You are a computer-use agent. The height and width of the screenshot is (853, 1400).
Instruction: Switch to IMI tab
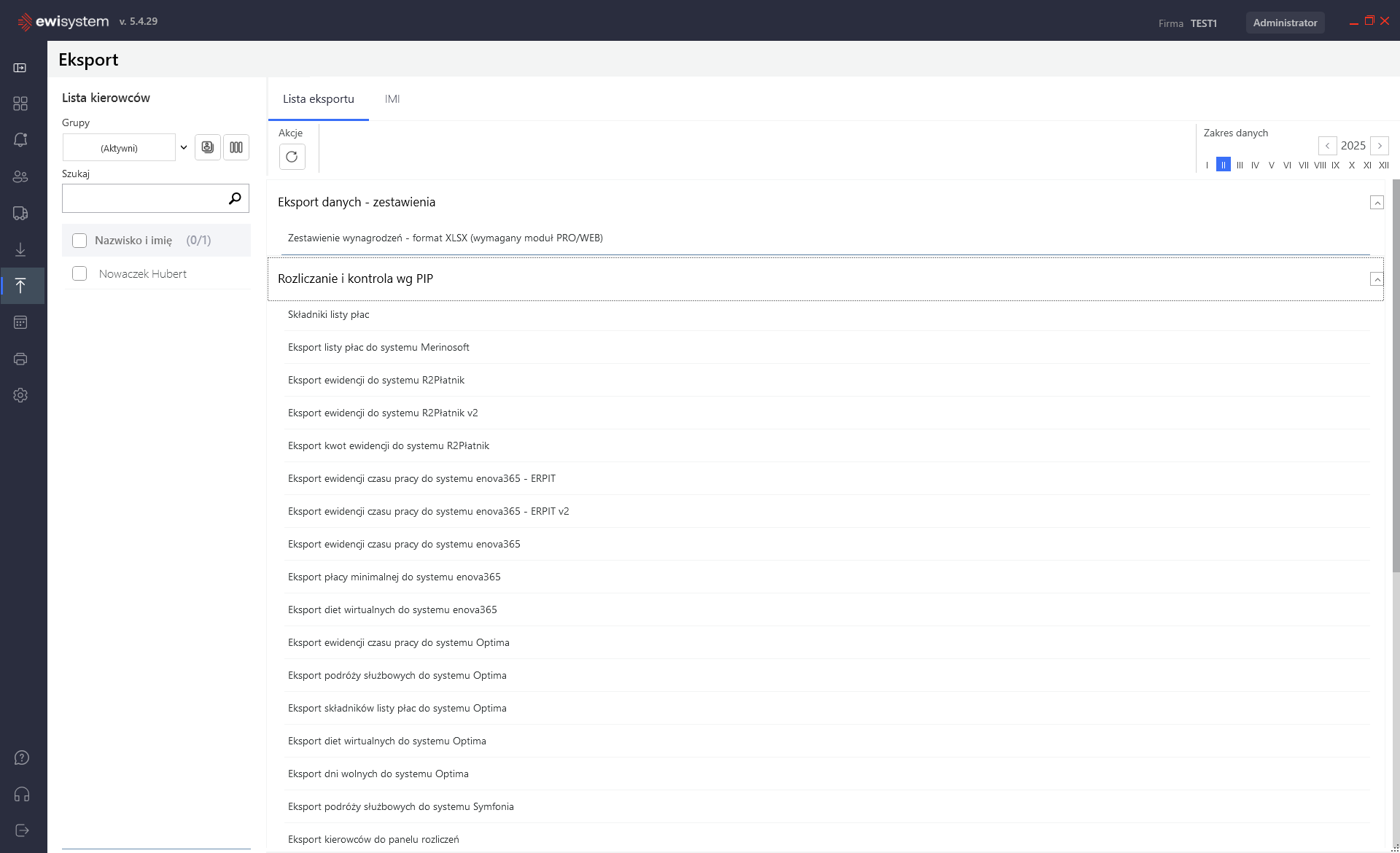392,99
